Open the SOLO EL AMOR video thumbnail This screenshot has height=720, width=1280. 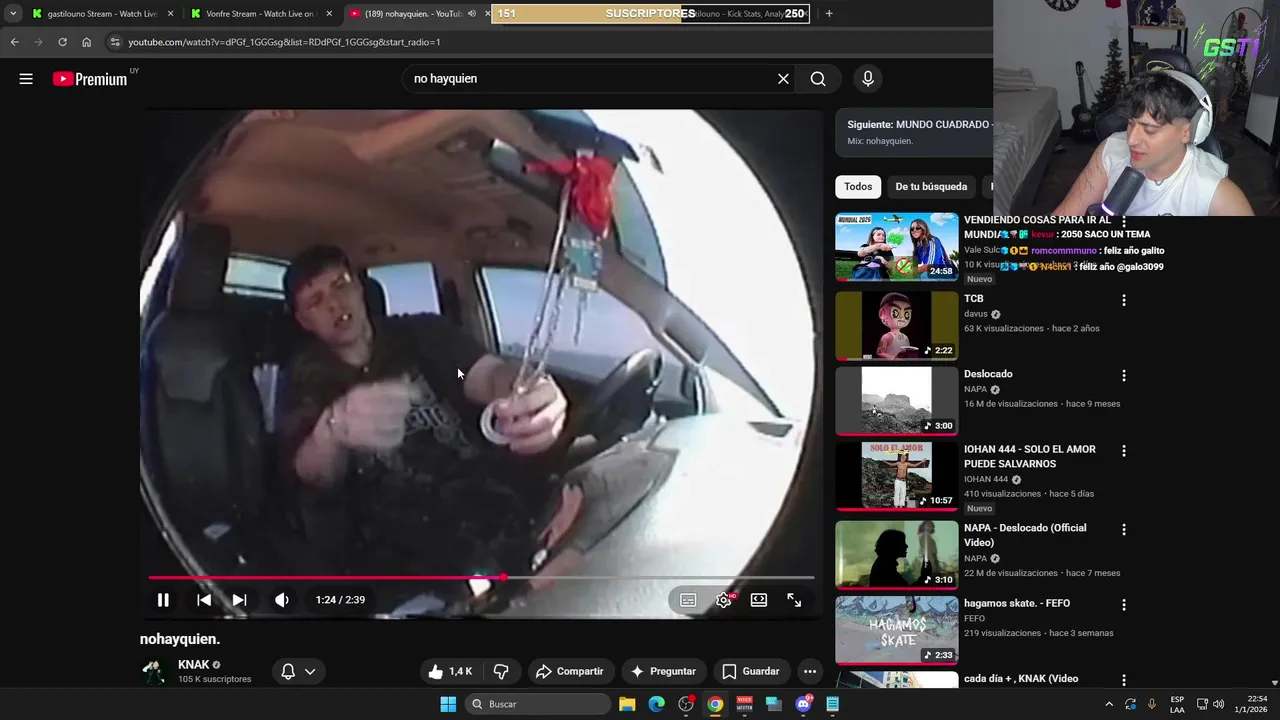897,476
